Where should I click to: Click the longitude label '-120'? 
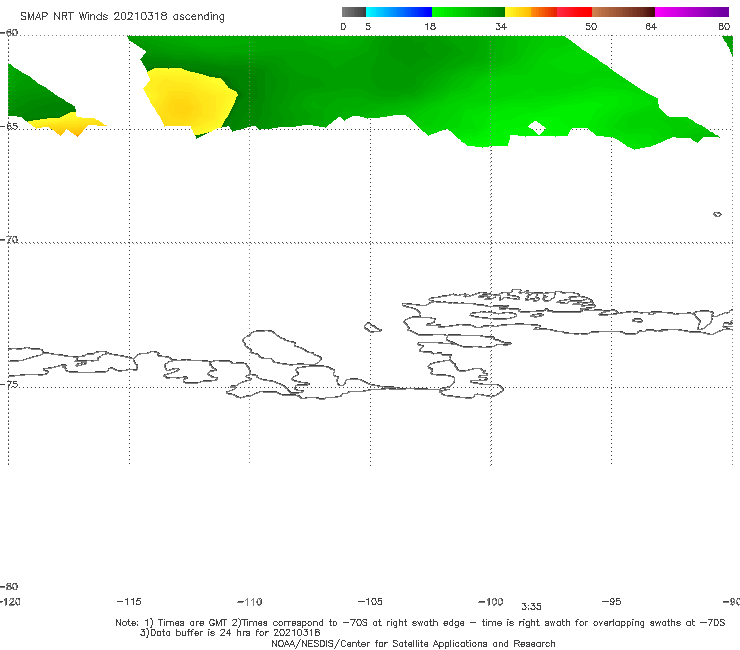pos(10,602)
